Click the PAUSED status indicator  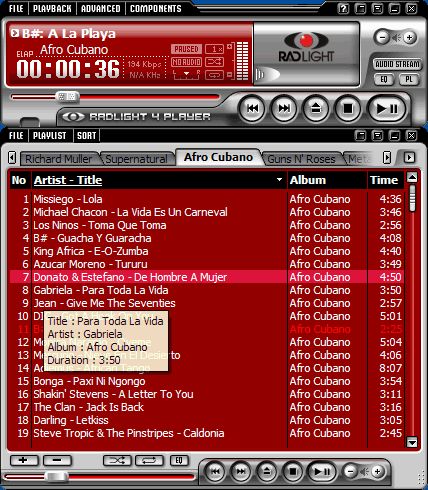[x=186, y=49]
